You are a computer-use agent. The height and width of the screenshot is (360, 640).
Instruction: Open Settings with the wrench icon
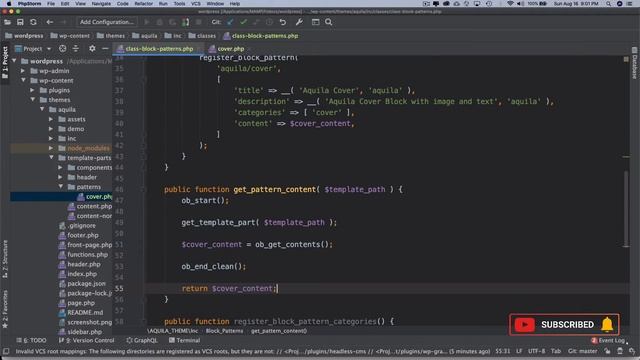299,22
